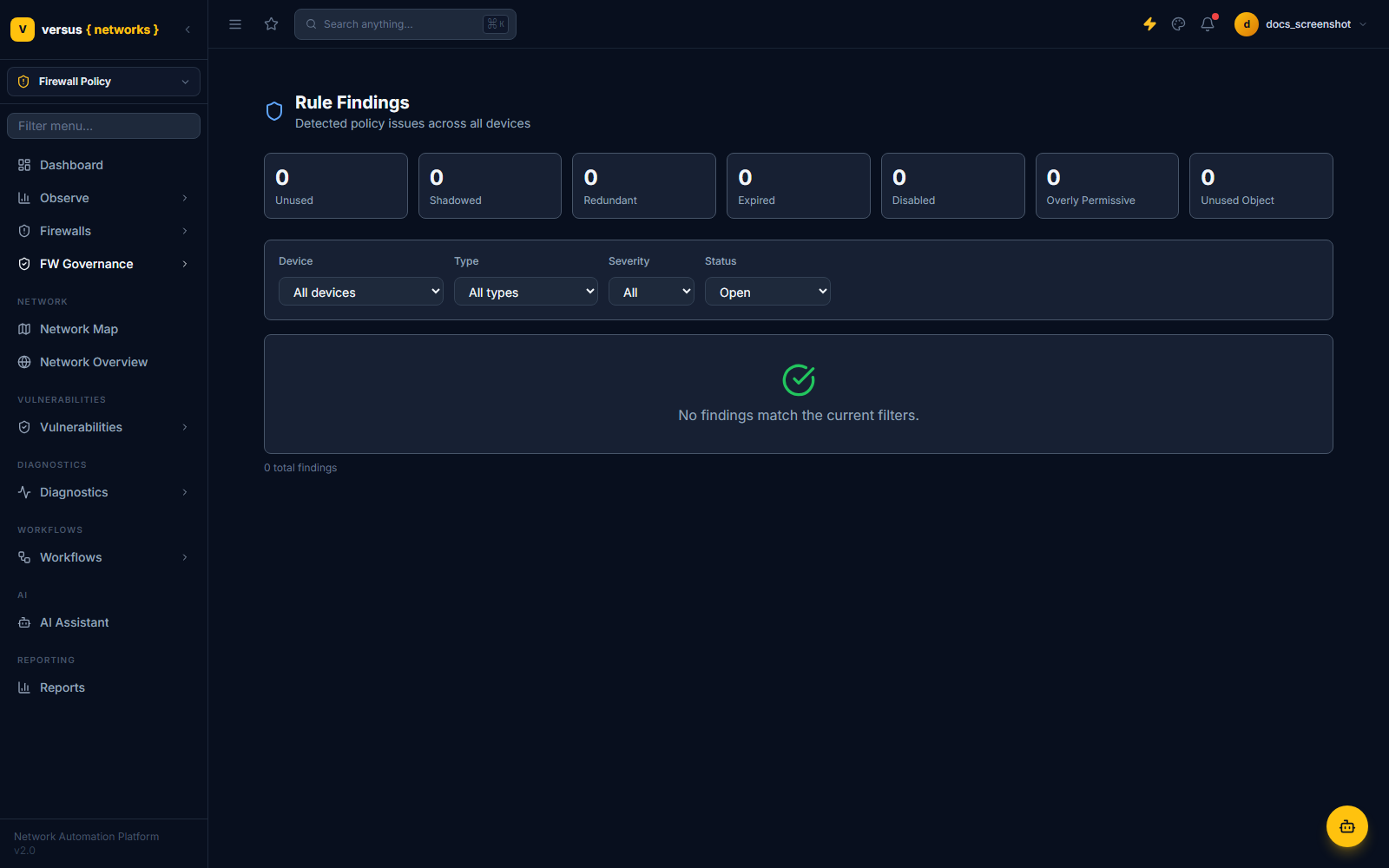Click the docs_screenshot user avatar
Image resolution: width=1389 pixels, height=868 pixels.
click(x=1247, y=24)
